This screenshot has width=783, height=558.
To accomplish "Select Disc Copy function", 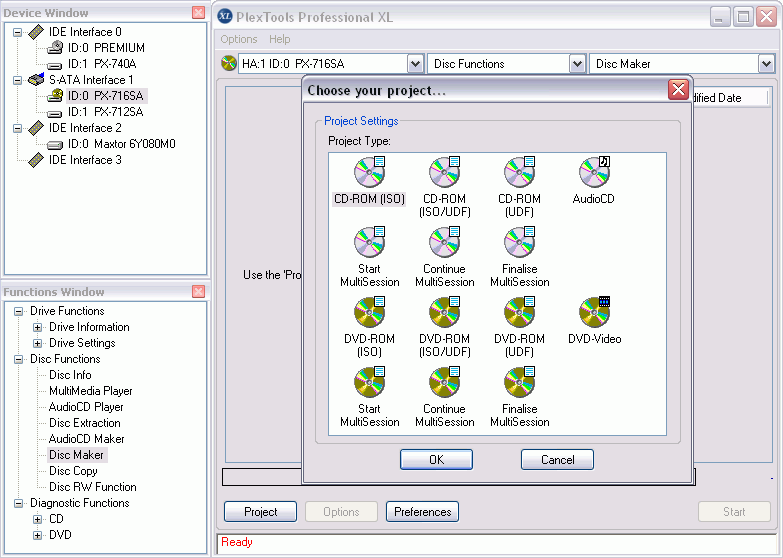I will point(73,471).
